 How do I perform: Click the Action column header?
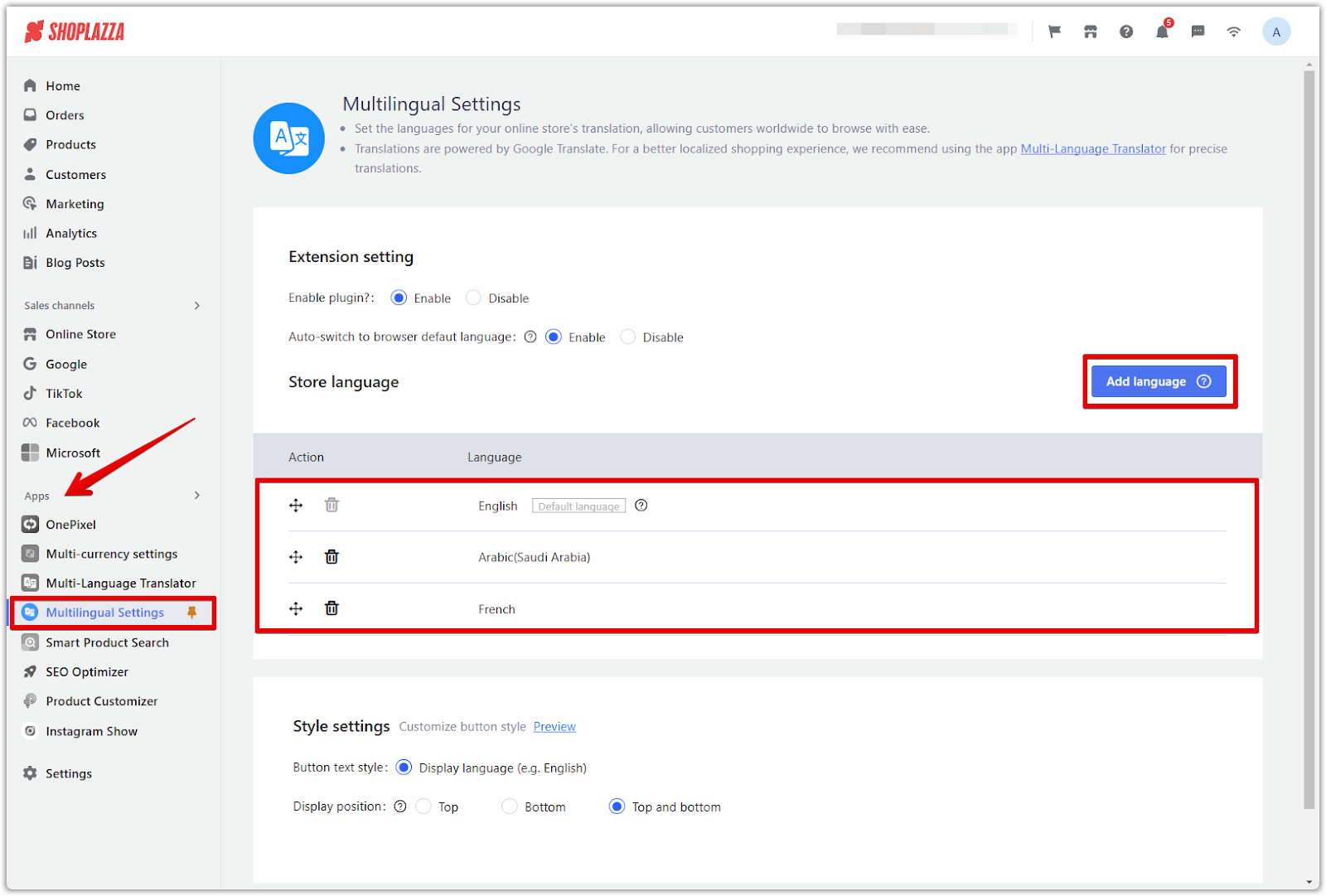point(306,458)
